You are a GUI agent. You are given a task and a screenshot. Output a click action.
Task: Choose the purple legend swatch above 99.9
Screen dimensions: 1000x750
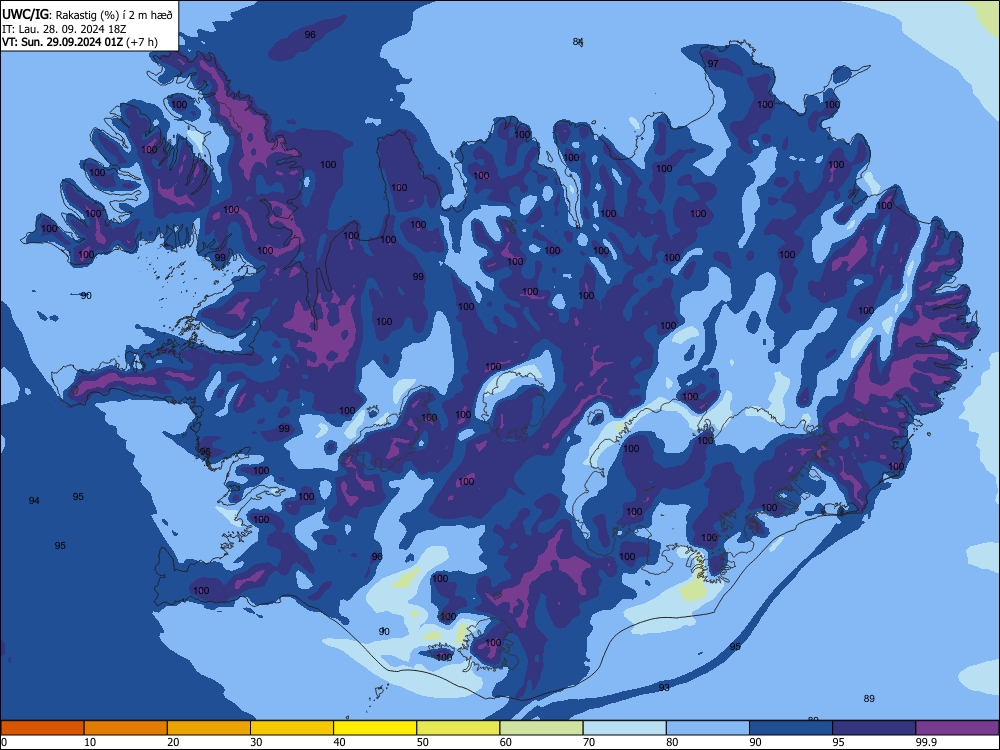tap(957, 728)
